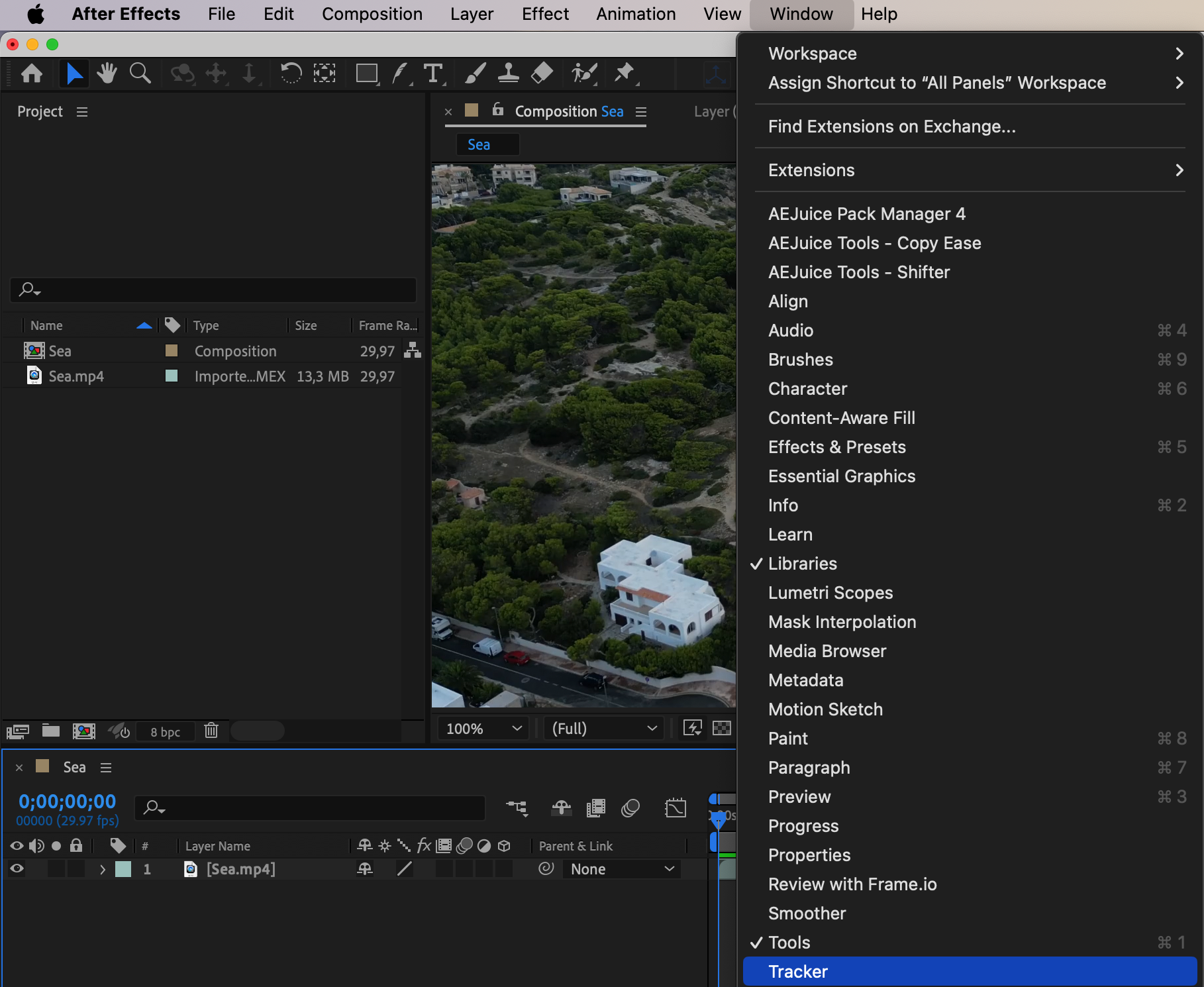The width and height of the screenshot is (1204, 987).
Task: Expand the Sea.mp4 layer properties
Action: pyautogui.click(x=103, y=869)
